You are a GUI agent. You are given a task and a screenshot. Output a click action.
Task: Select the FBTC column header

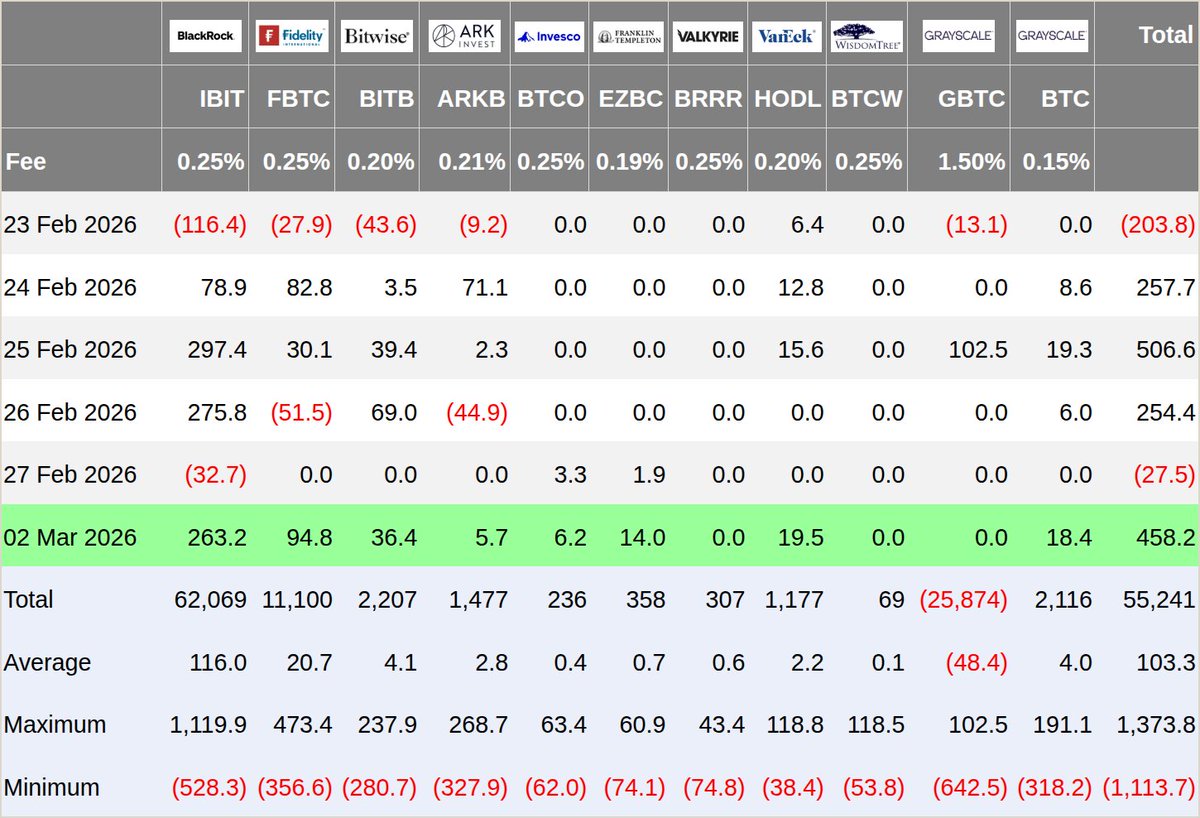pyautogui.click(x=298, y=99)
